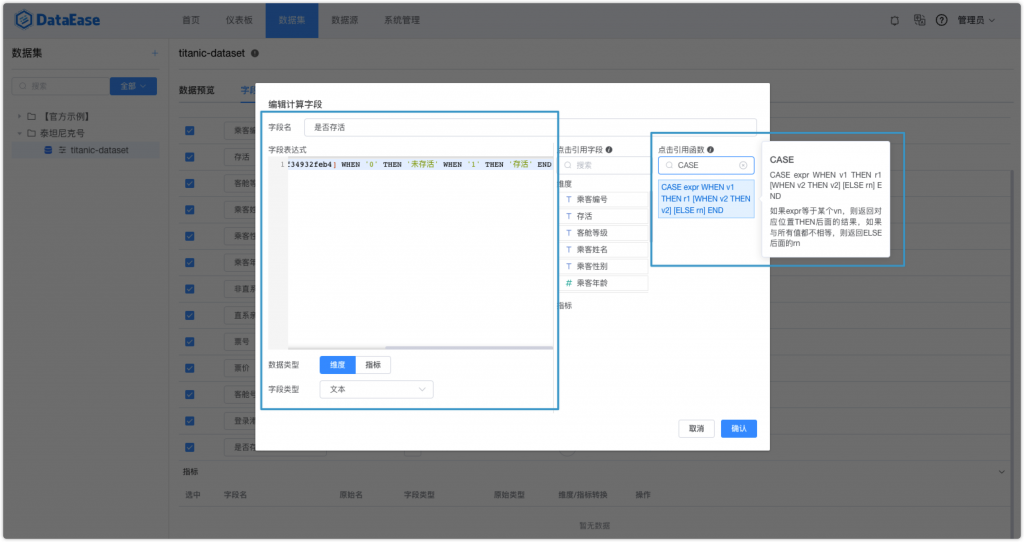
Task: Select 指标 as the data type
Action: (x=373, y=365)
